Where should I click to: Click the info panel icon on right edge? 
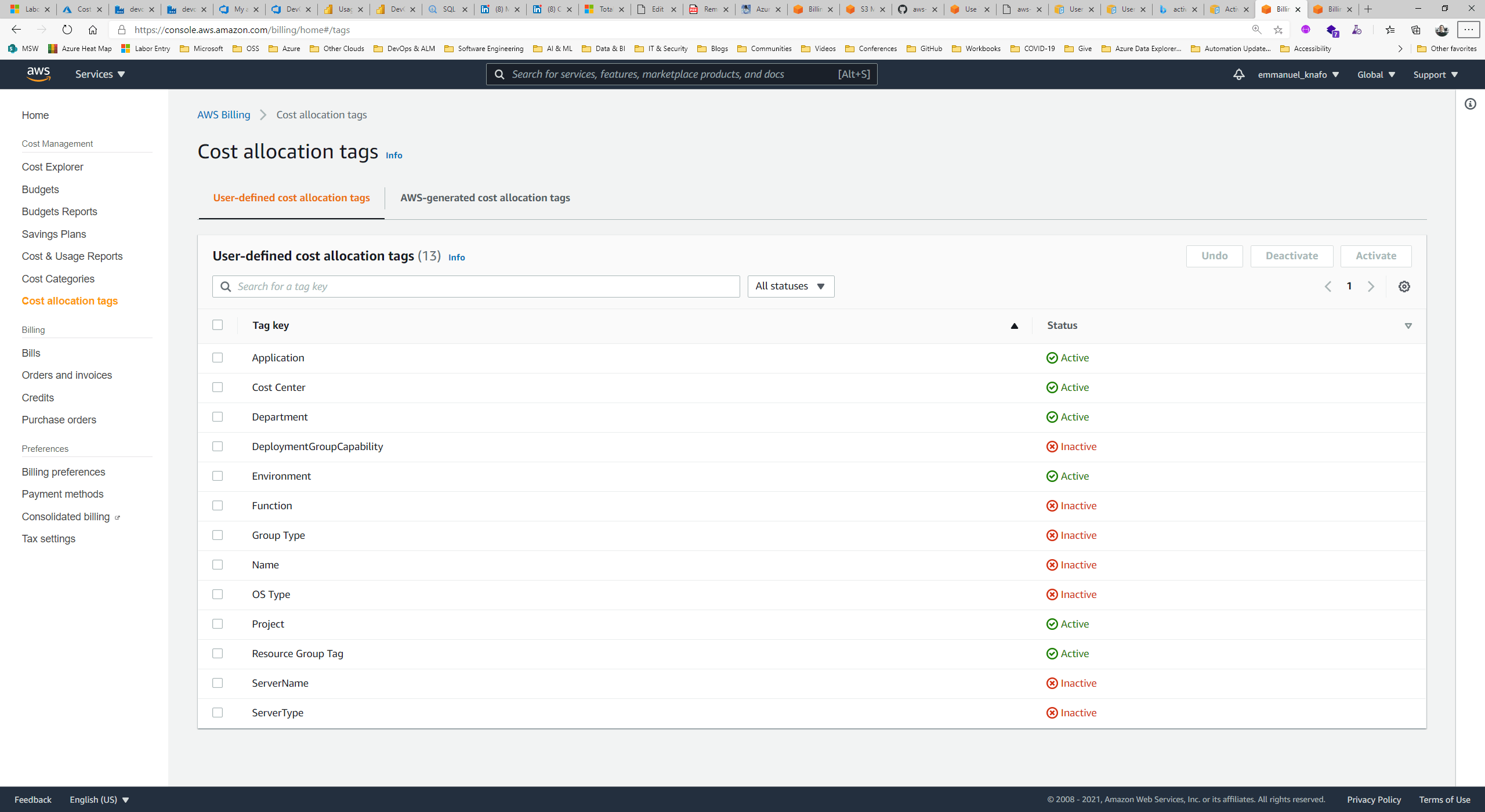[1471, 103]
